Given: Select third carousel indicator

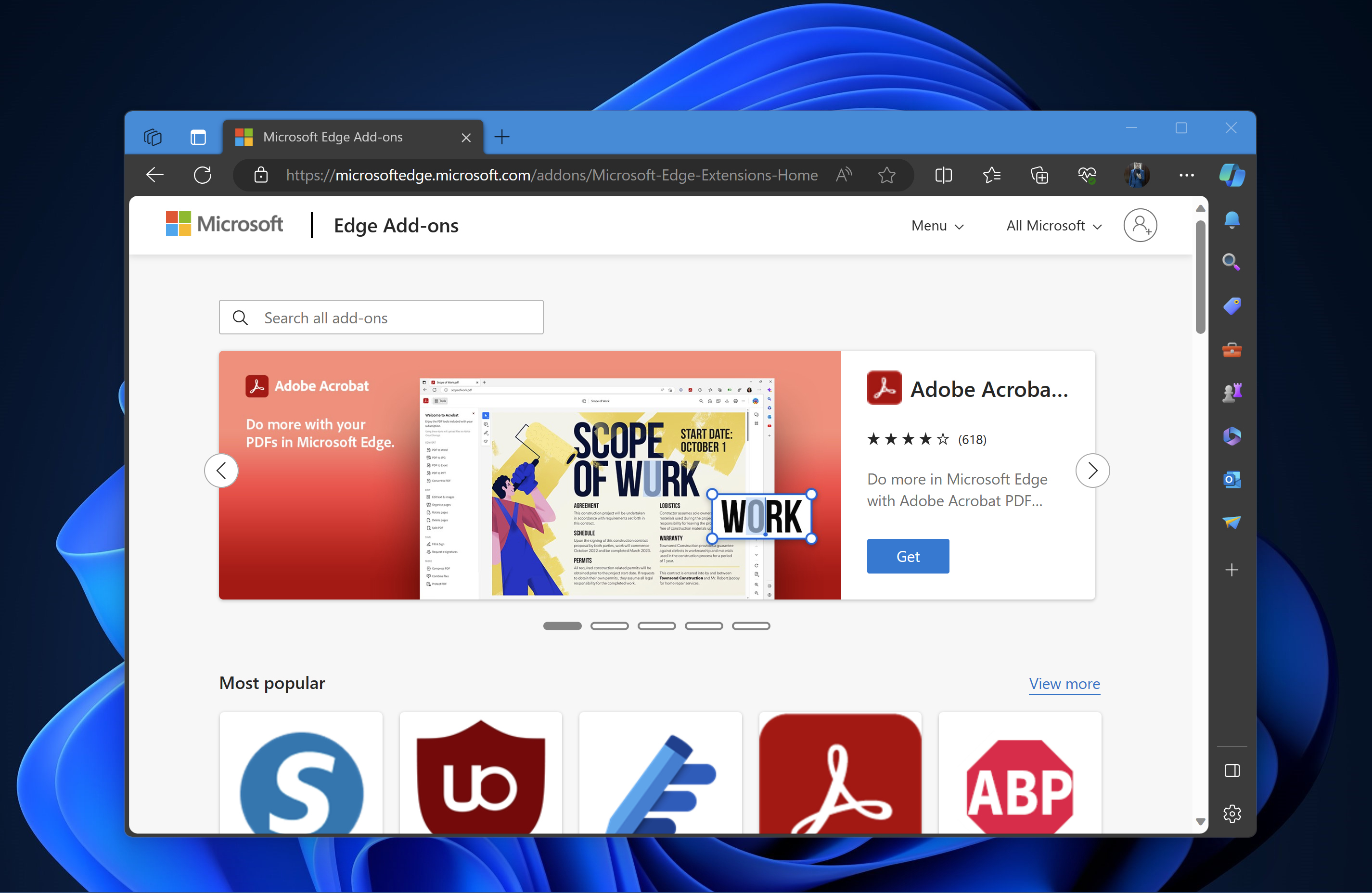Looking at the screenshot, I should 656,625.
